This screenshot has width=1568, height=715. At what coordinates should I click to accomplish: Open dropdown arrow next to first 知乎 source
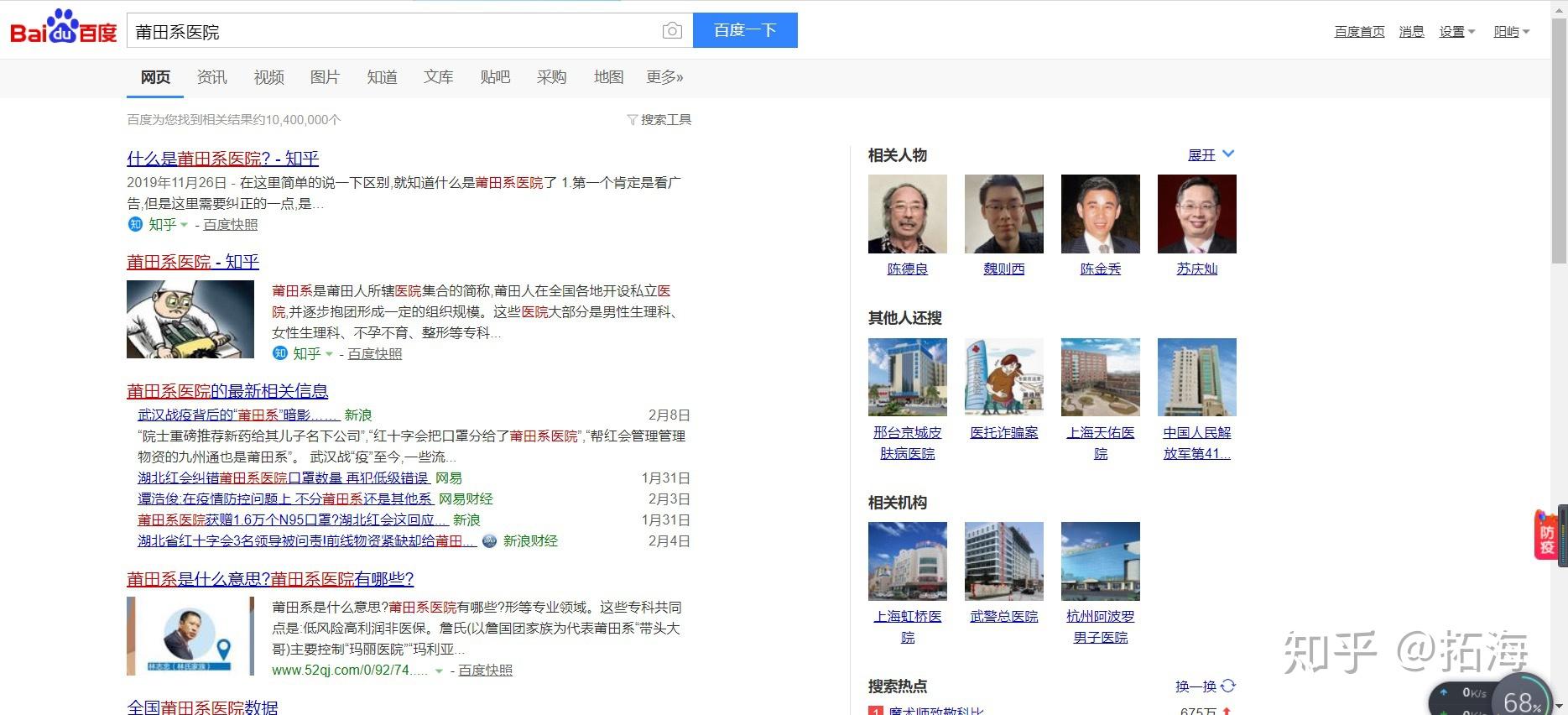tap(184, 225)
